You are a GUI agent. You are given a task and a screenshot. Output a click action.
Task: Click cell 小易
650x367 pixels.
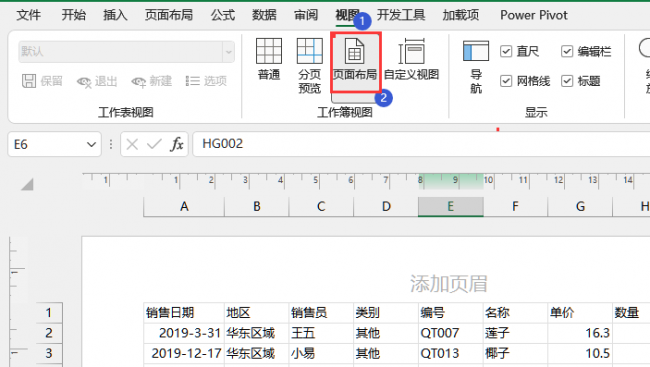click(x=321, y=353)
